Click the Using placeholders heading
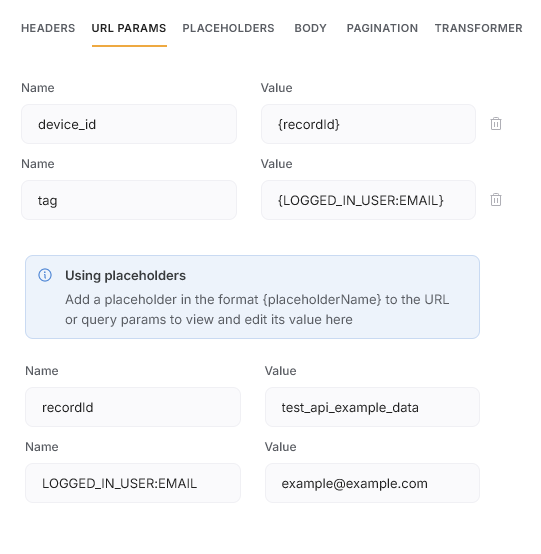The image size is (541, 554). coord(125,275)
